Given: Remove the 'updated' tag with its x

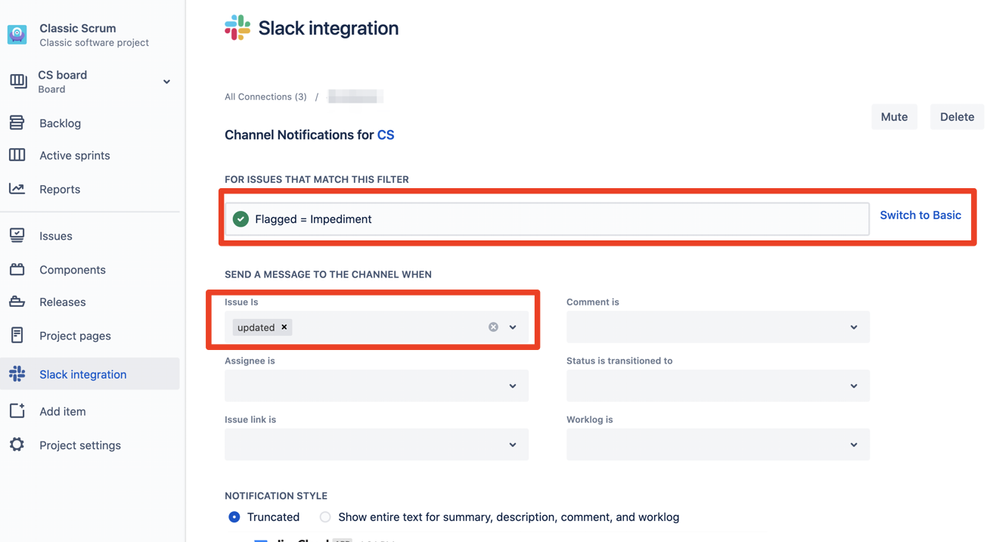Looking at the screenshot, I should [x=284, y=327].
